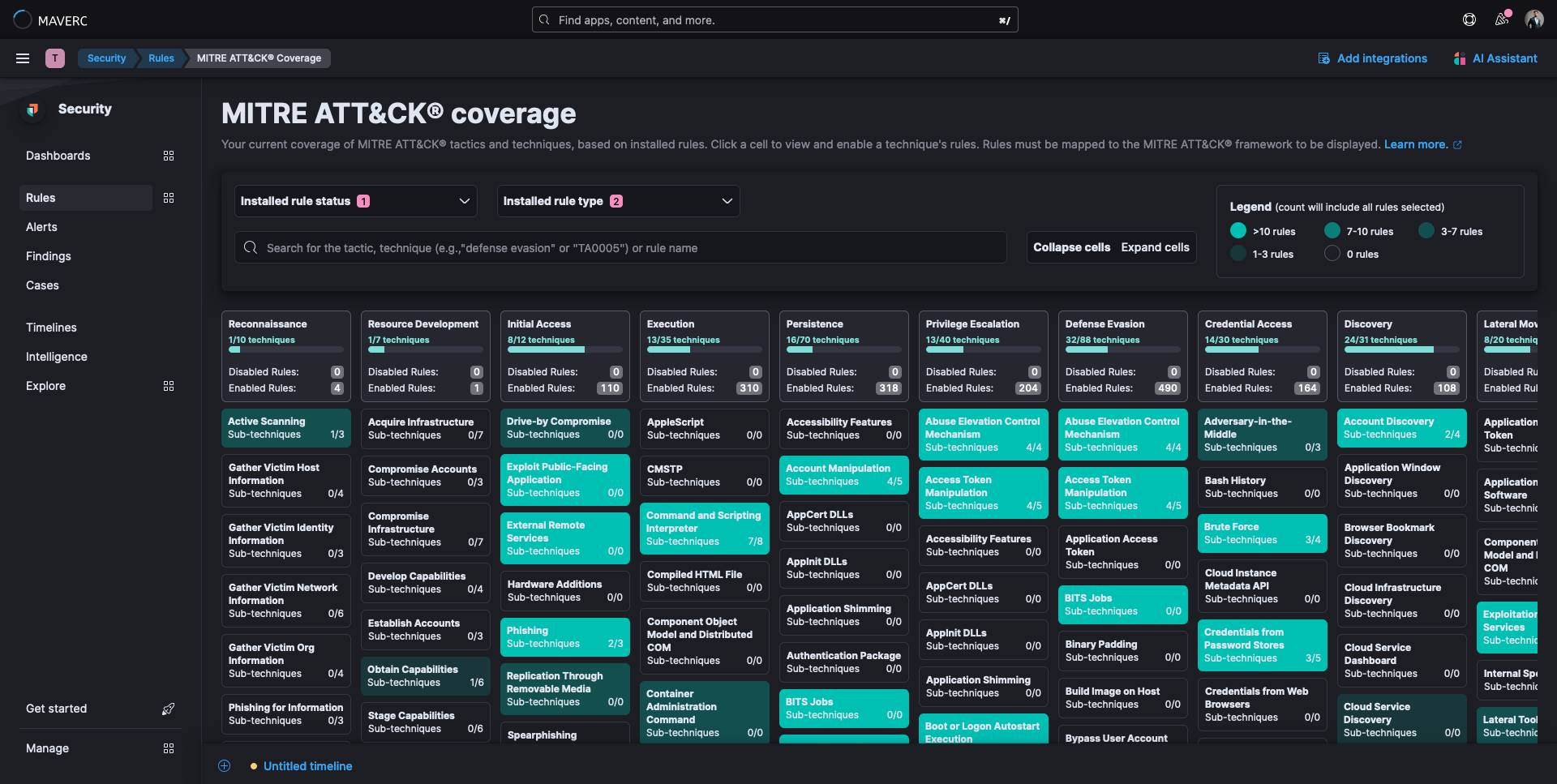Expand Command and Scripting Interpreter cell
1557x784 pixels.
(705, 529)
